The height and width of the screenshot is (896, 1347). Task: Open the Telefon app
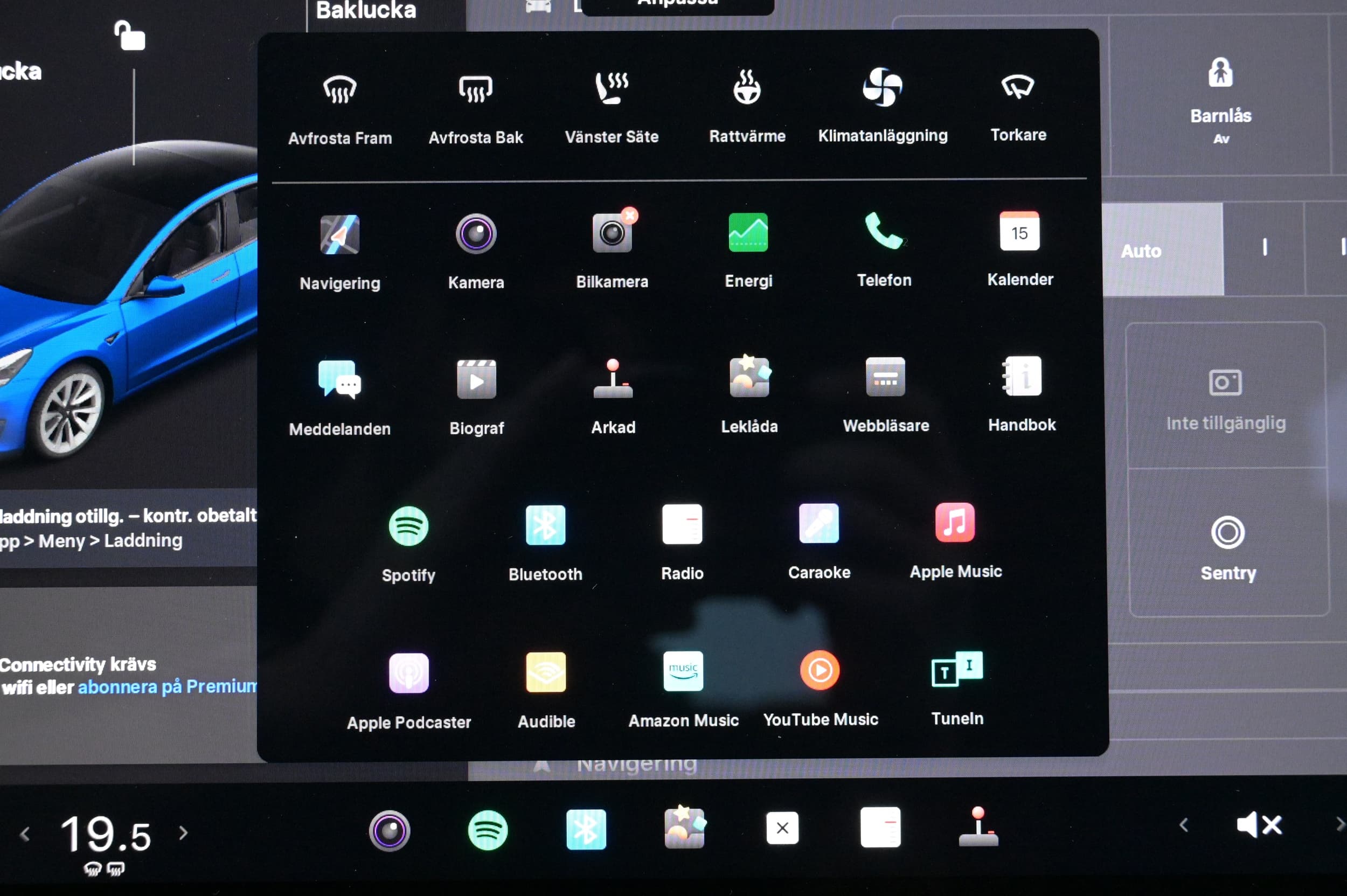point(884,249)
